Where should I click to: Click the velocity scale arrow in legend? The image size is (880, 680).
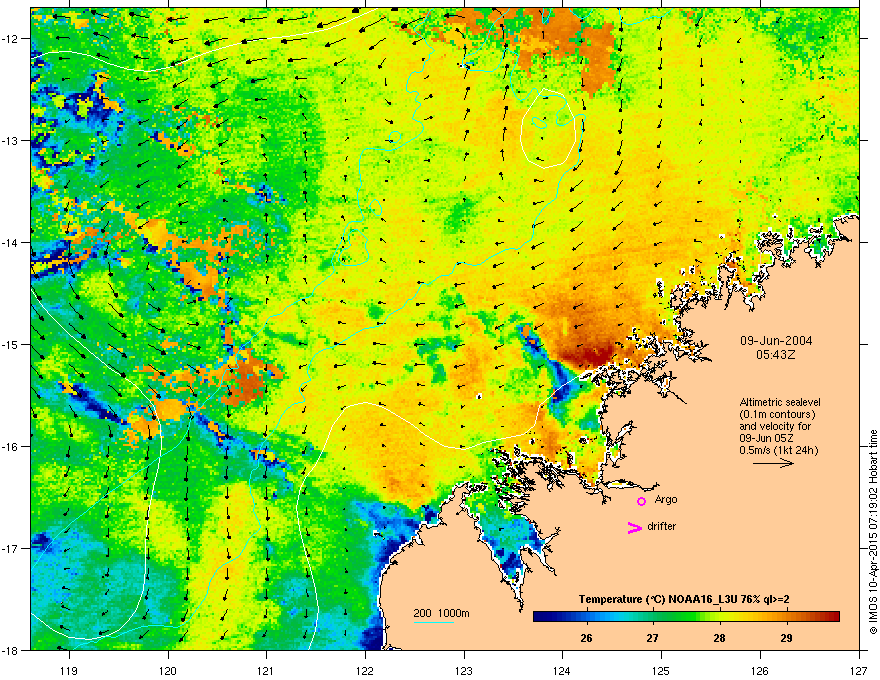(773, 463)
